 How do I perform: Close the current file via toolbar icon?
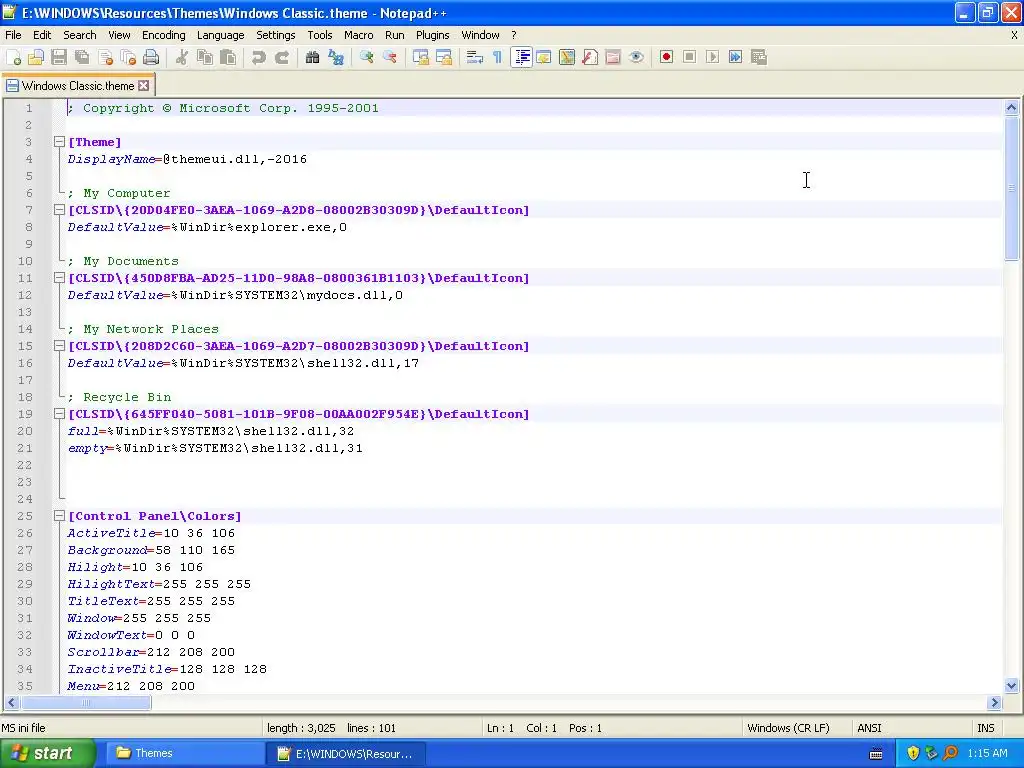tap(105, 57)
